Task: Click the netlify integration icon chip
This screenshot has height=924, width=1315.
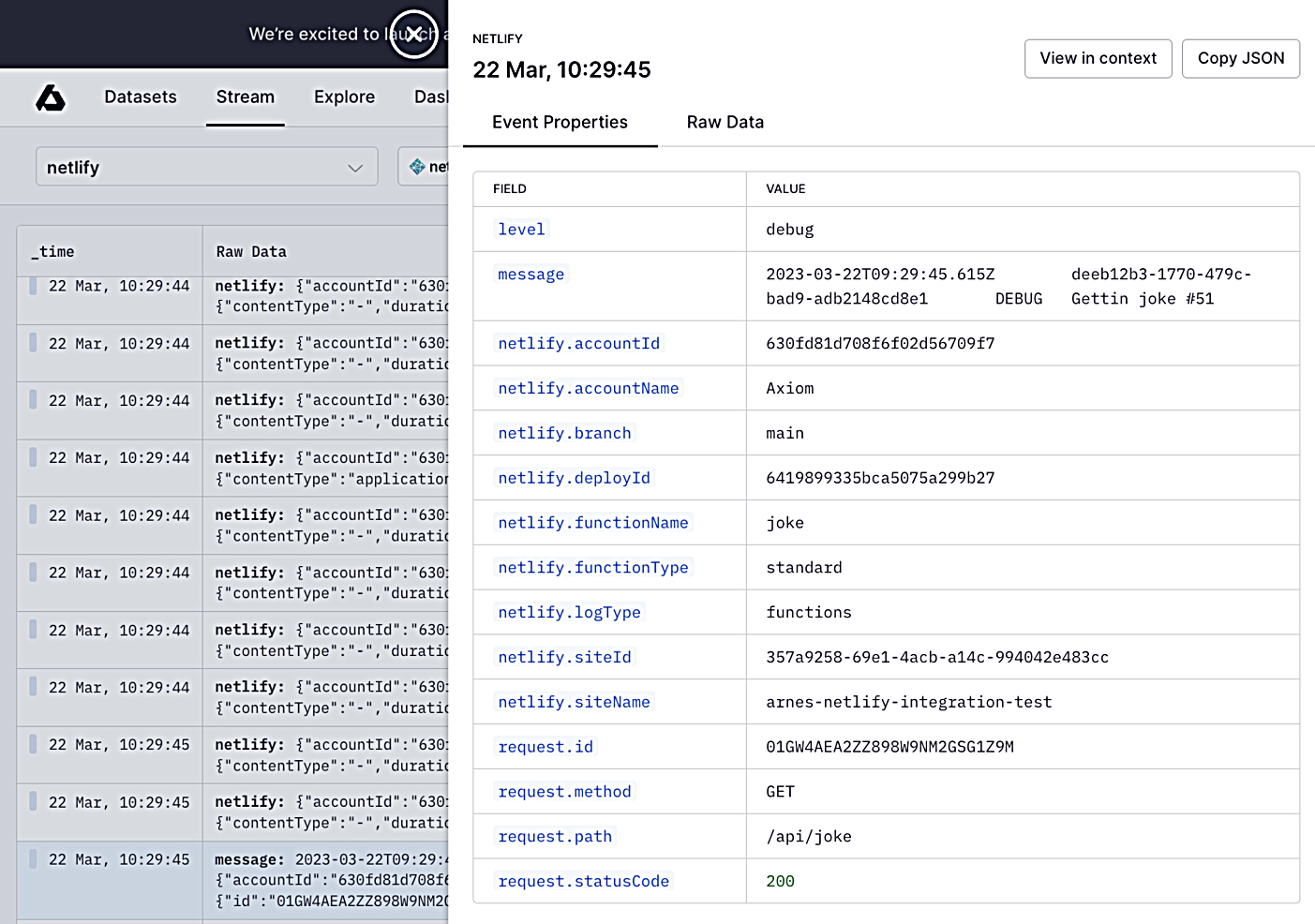Action: 424,167
